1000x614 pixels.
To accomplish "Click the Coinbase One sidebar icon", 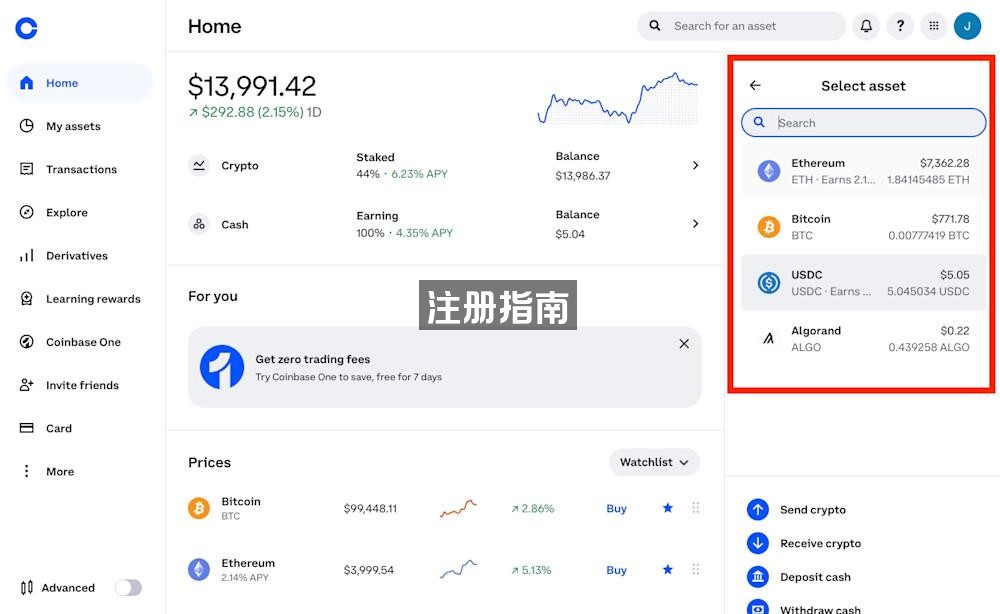I will click(26, 342).
